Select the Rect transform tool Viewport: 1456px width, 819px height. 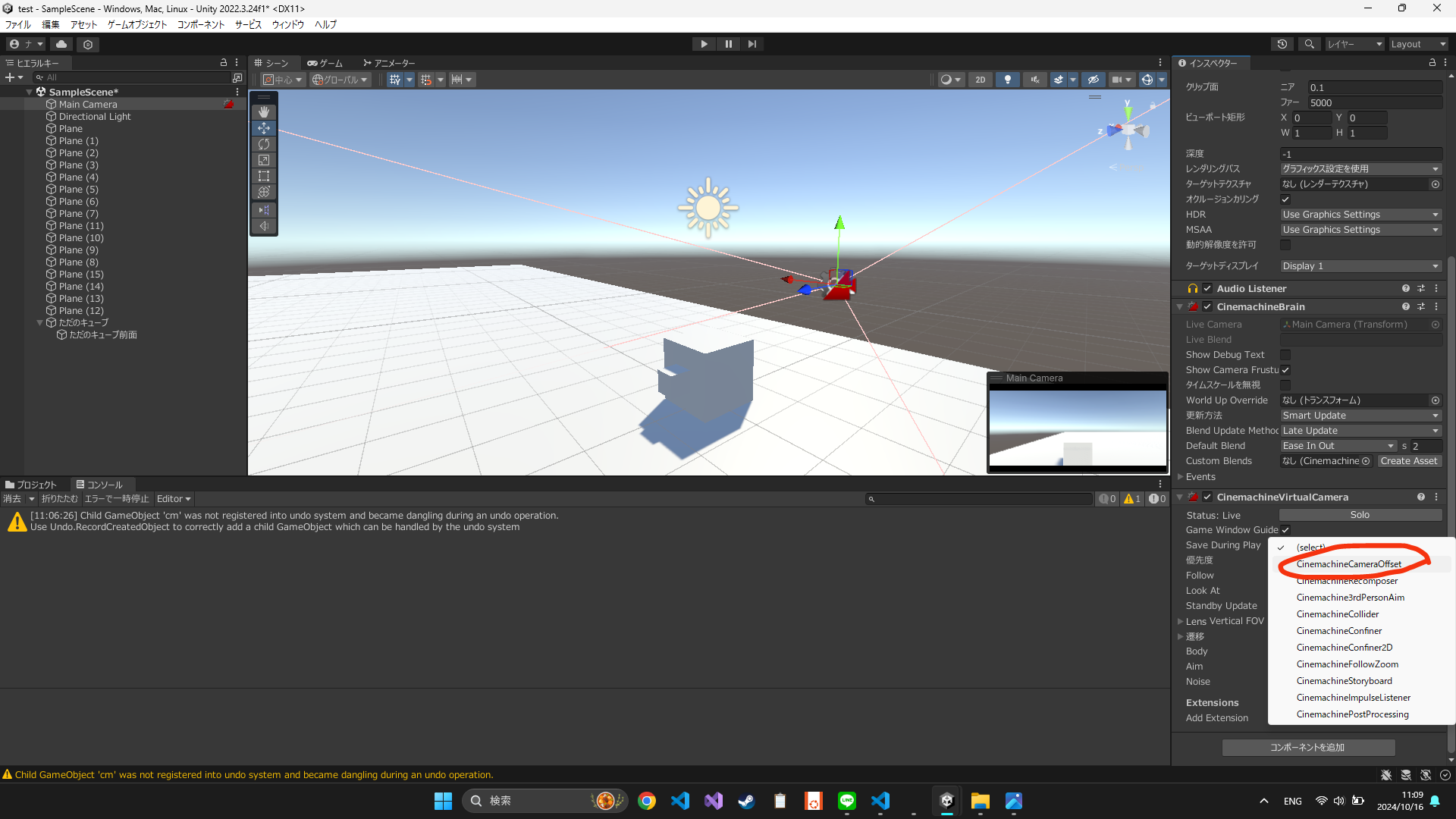264,176
